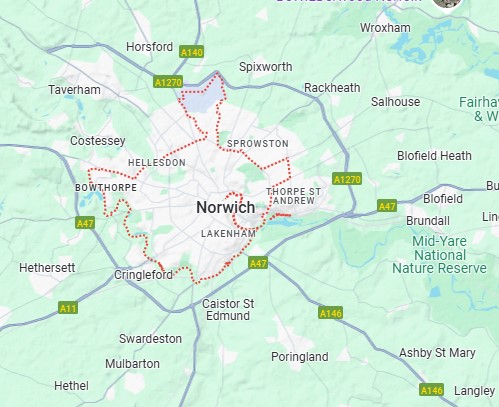
Task: Click the Taverham place name
Action: pyautogui.click(x=74, y=90)
